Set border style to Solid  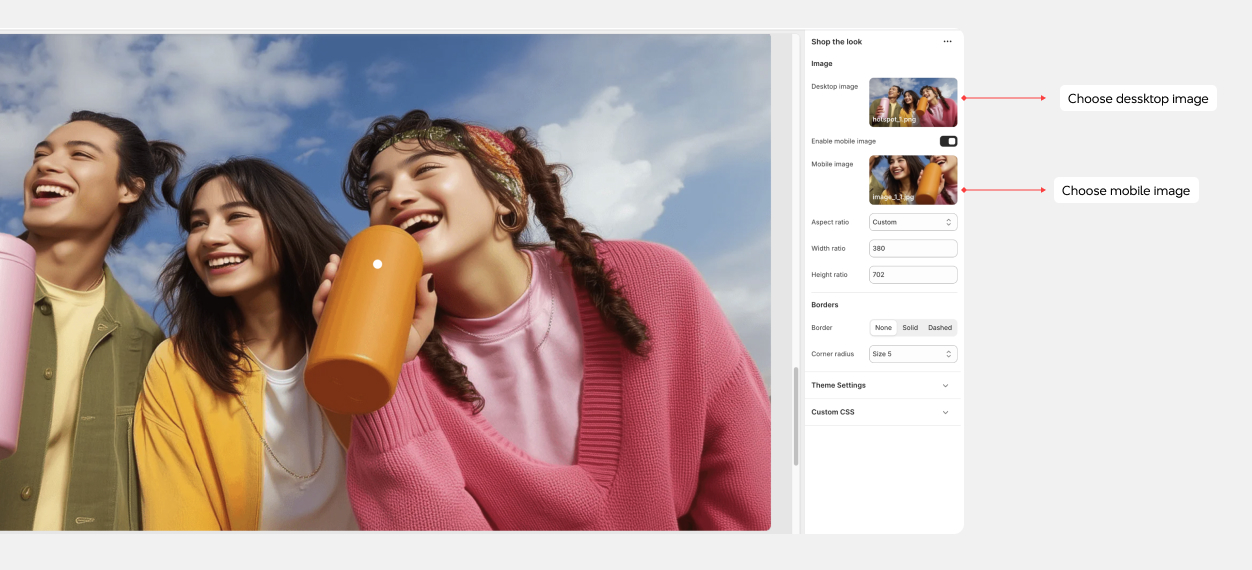[x=910, y=328]
